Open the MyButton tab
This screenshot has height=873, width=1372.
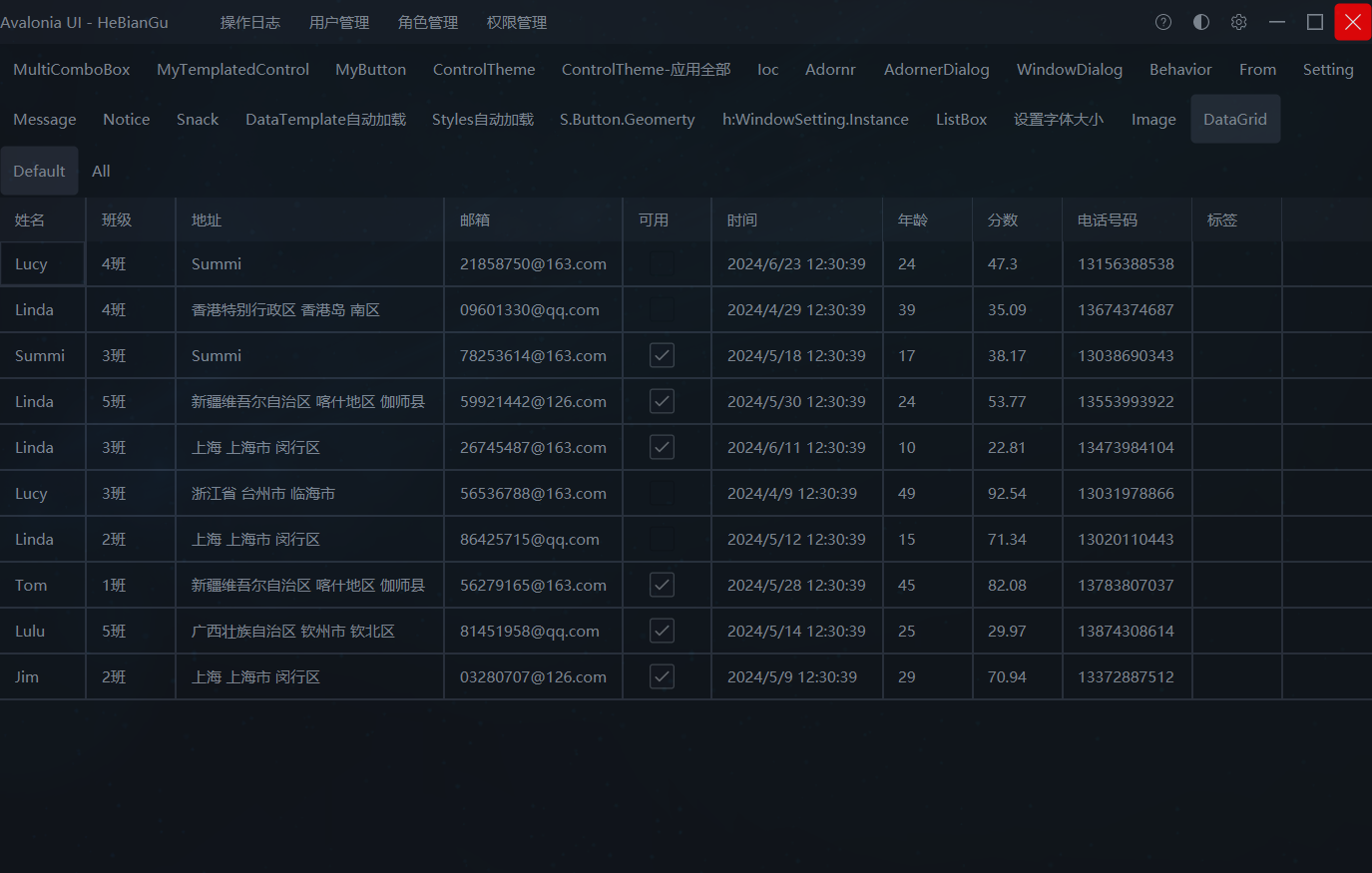pos(371,69)
